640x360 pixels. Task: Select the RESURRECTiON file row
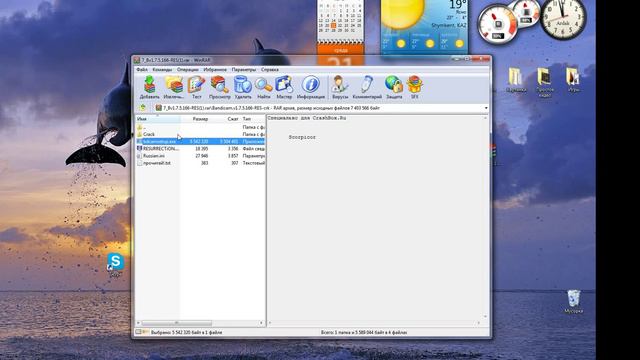(x=200, y=149)
